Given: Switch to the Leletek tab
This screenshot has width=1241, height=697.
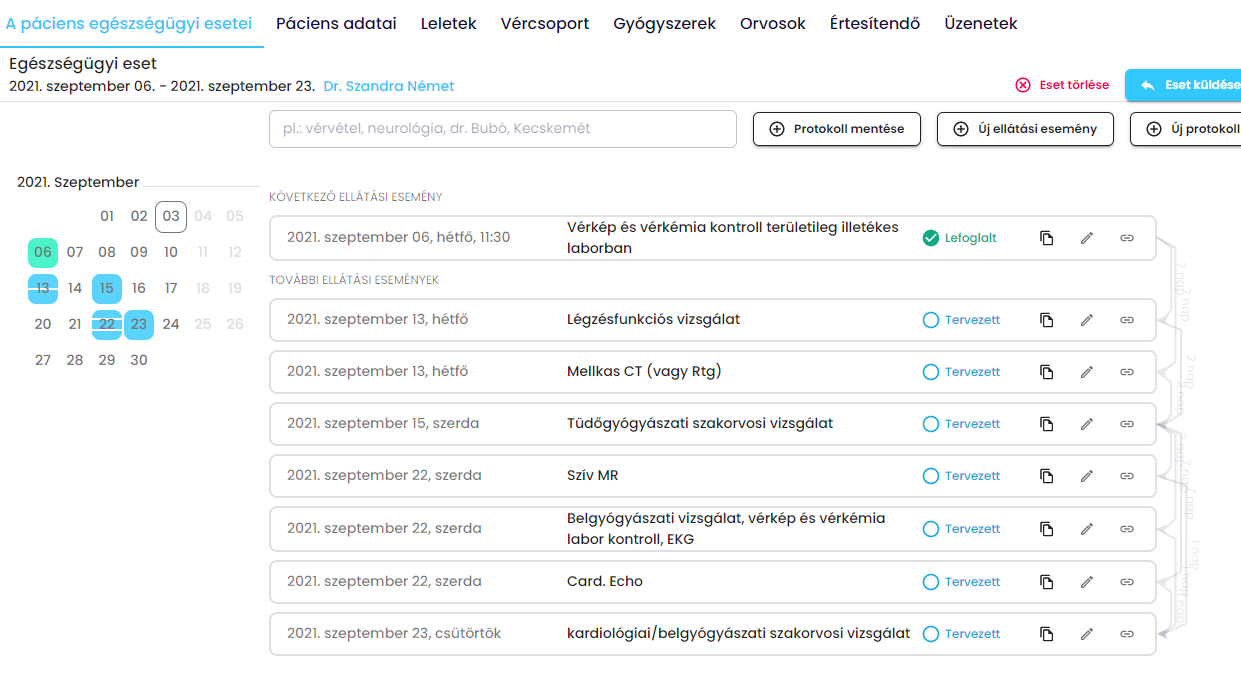Looking at the screenshot, I should click(x=448, y=24).
